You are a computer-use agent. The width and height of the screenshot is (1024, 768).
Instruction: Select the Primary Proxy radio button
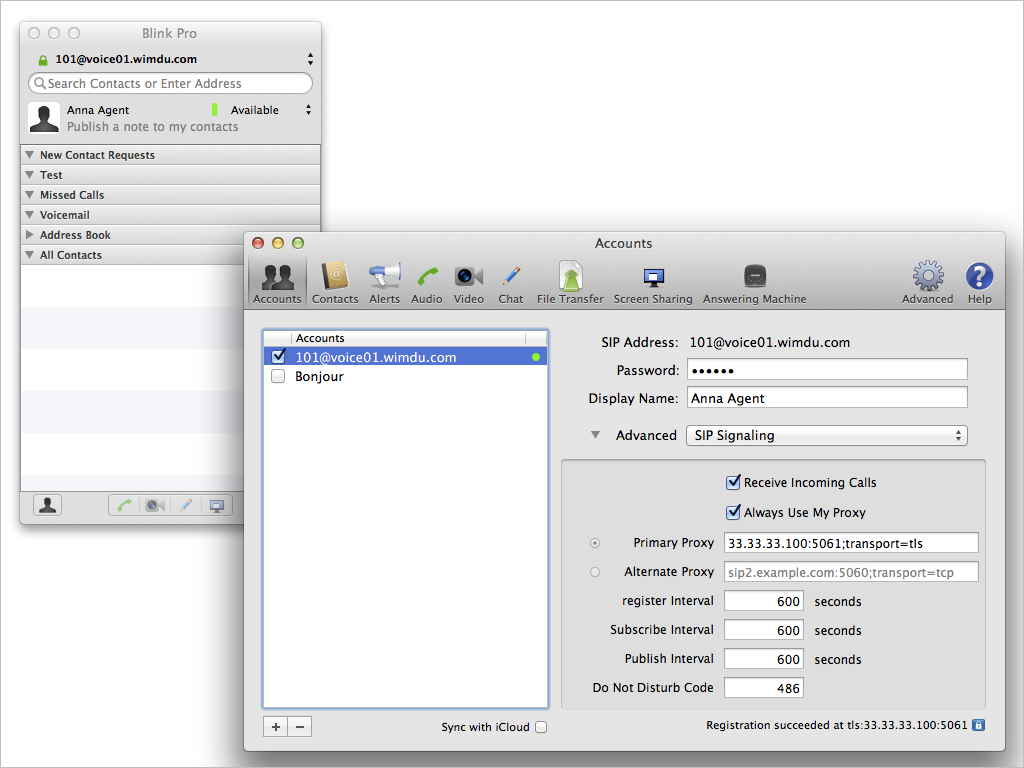click(x=595, y=543)
